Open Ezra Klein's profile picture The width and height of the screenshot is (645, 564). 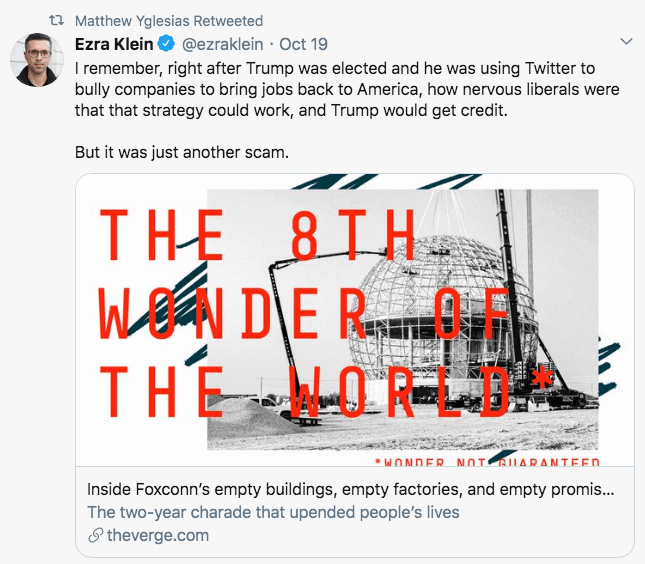click(x=37, y=60)
